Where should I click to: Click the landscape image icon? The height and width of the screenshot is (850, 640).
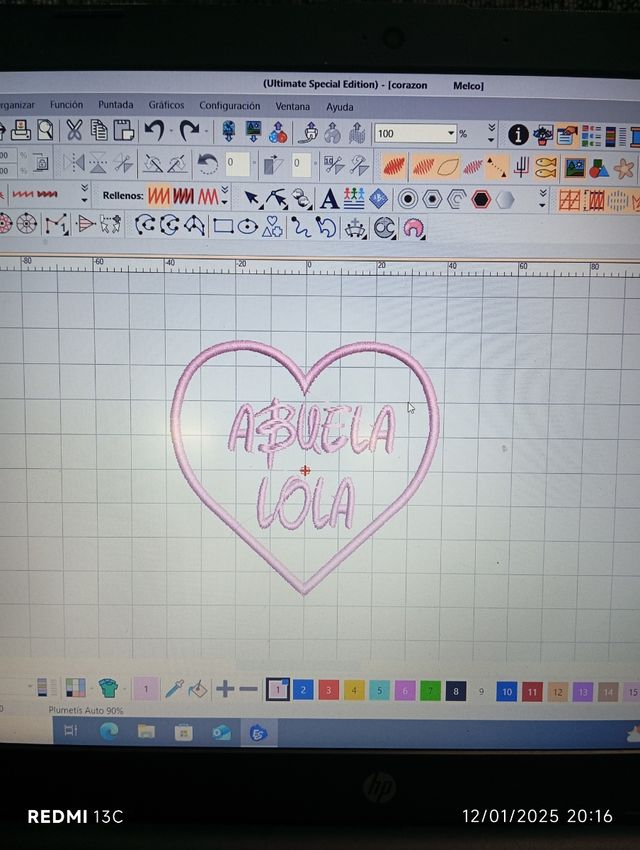click(x=574, y=168)
